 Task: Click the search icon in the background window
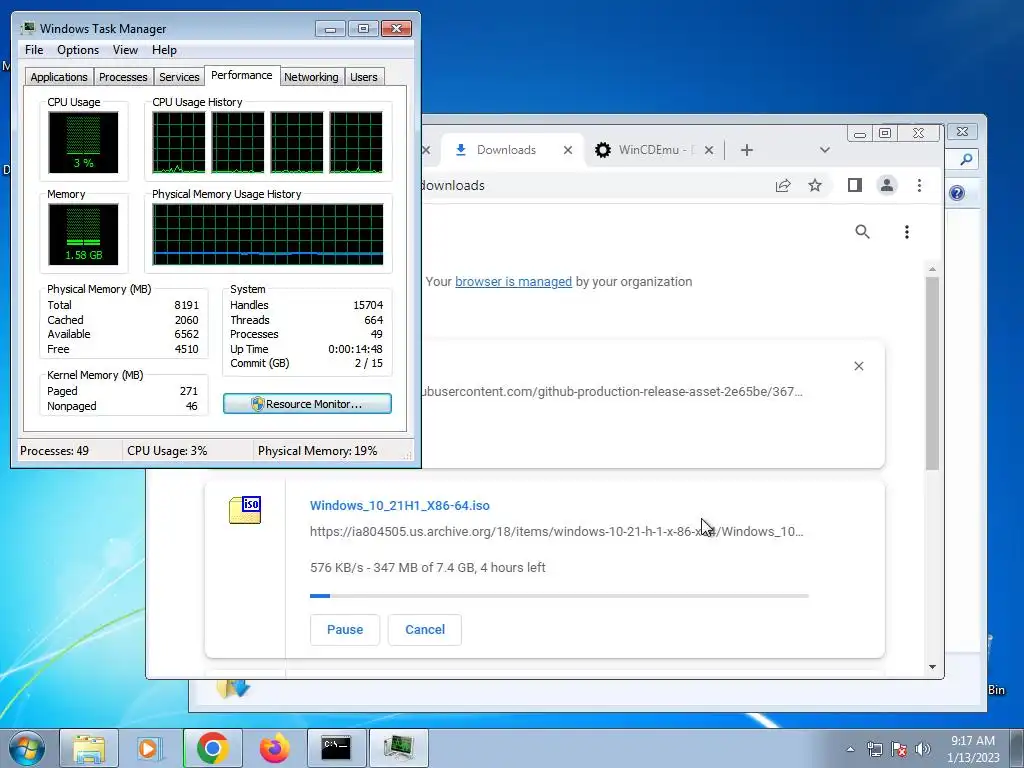[966, 159]
